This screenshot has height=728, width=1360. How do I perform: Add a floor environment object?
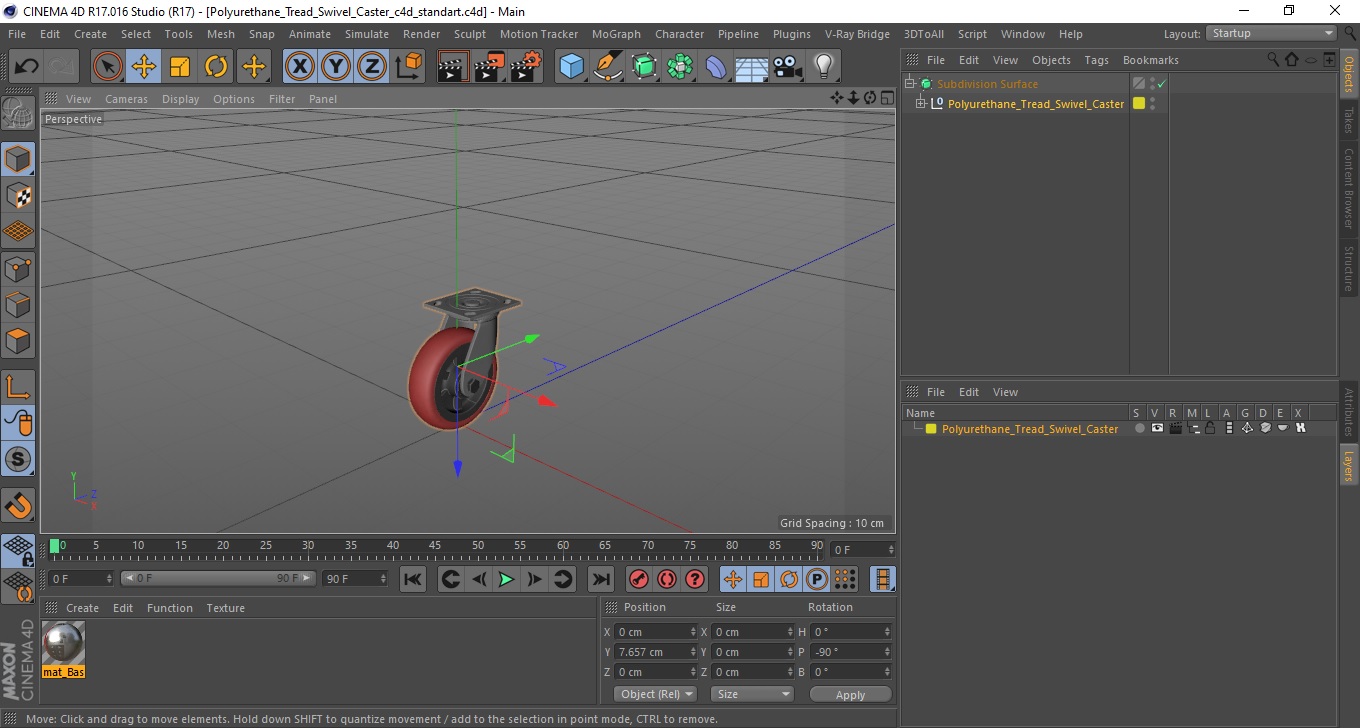coord(752,67)
